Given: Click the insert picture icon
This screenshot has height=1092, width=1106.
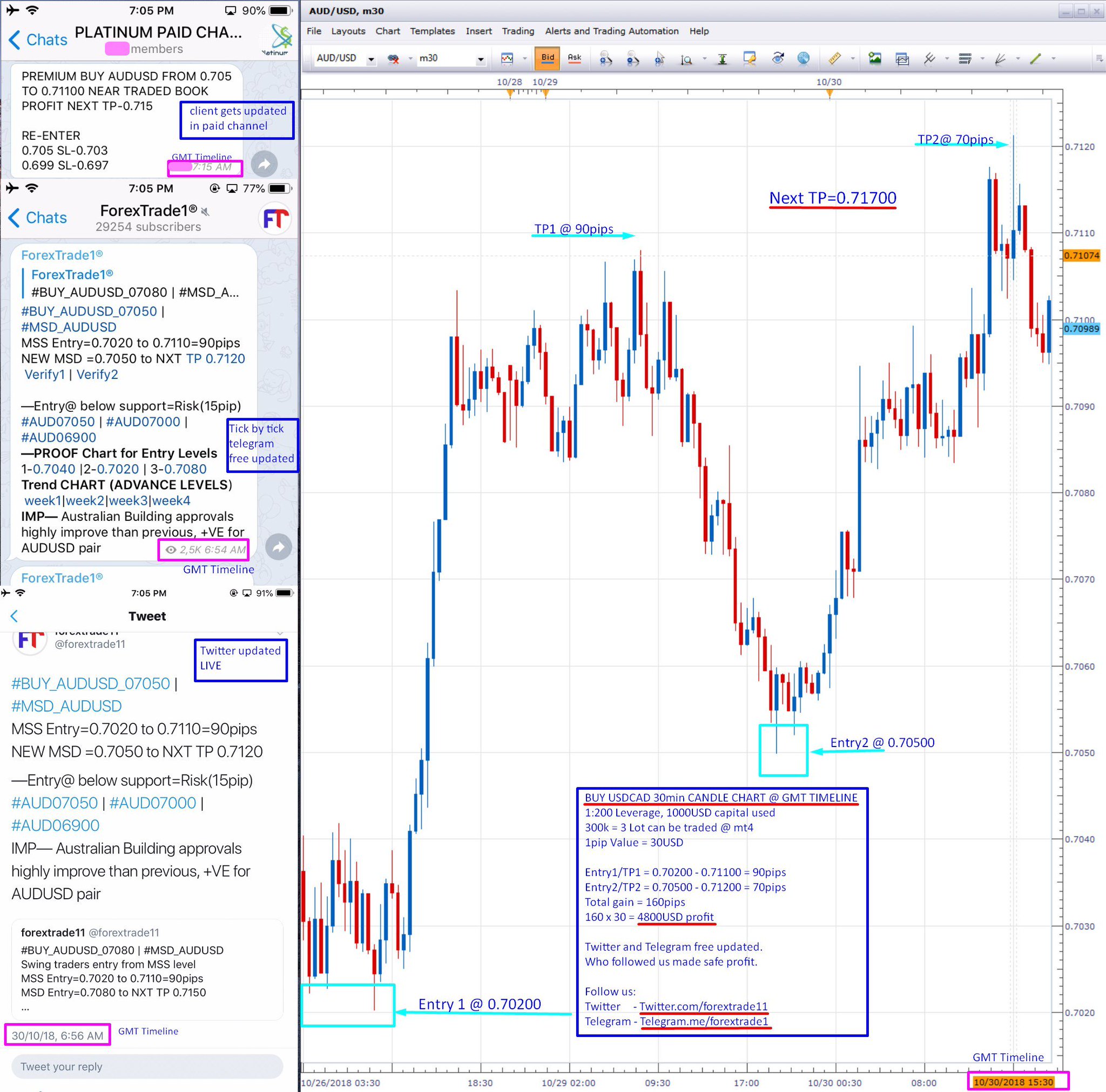Looking at the screenshot, I should coord(875,58).
